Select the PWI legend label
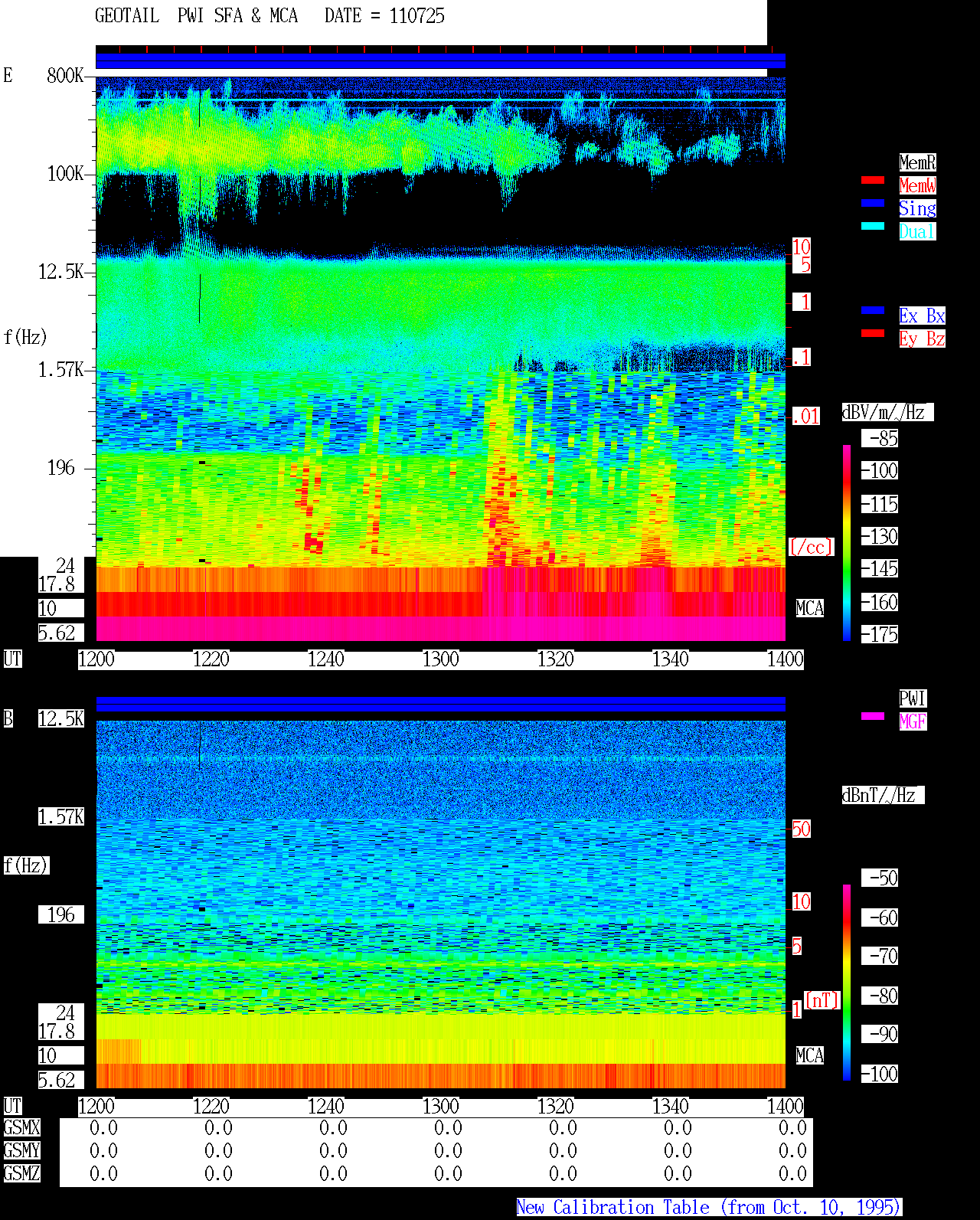The image size is (980, 1220). point(913,698)
